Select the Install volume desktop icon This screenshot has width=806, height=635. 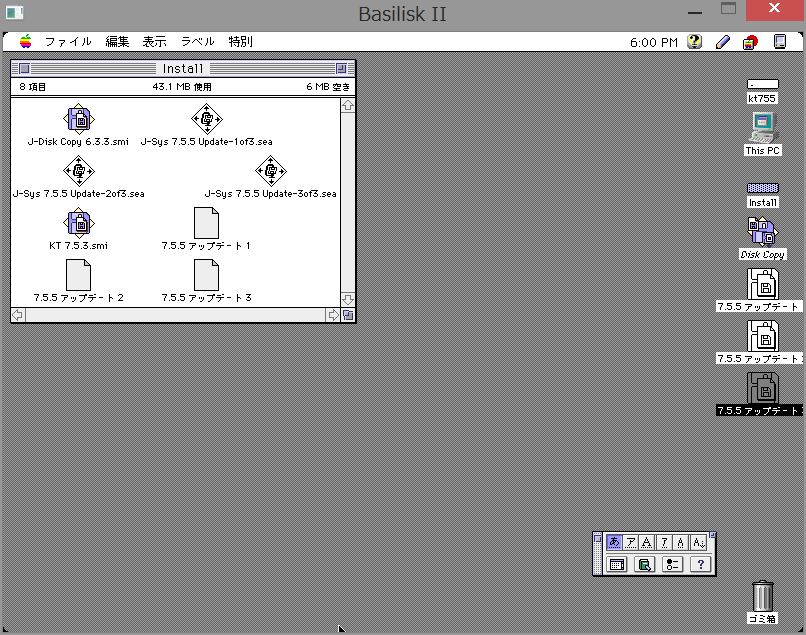tap(762, 188)
